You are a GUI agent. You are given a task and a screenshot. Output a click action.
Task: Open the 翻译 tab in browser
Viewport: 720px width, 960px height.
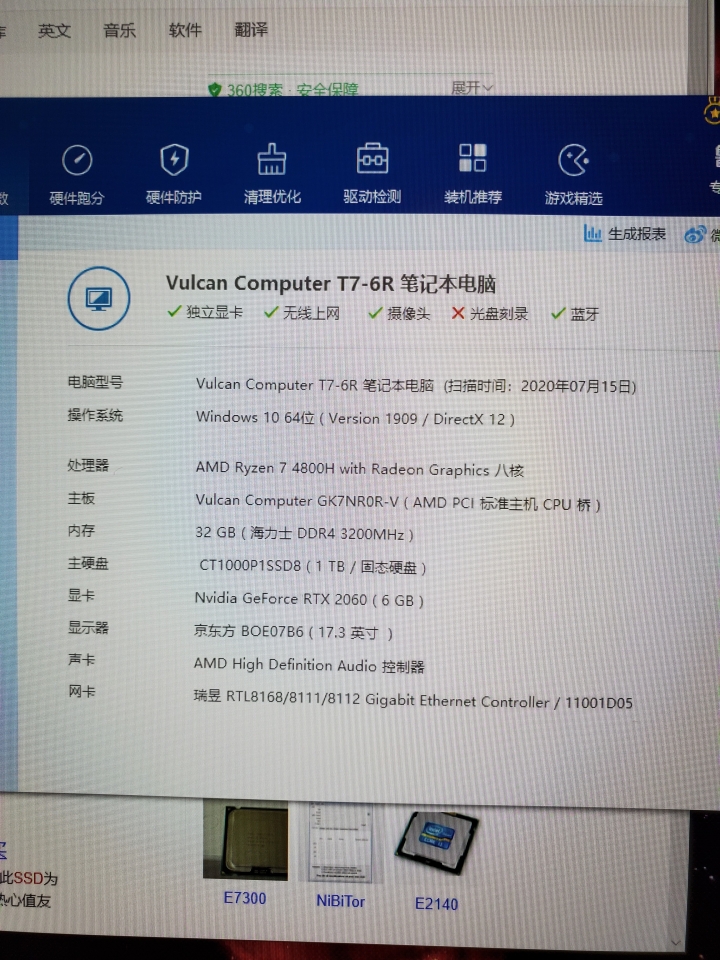[x=251, y=29]
